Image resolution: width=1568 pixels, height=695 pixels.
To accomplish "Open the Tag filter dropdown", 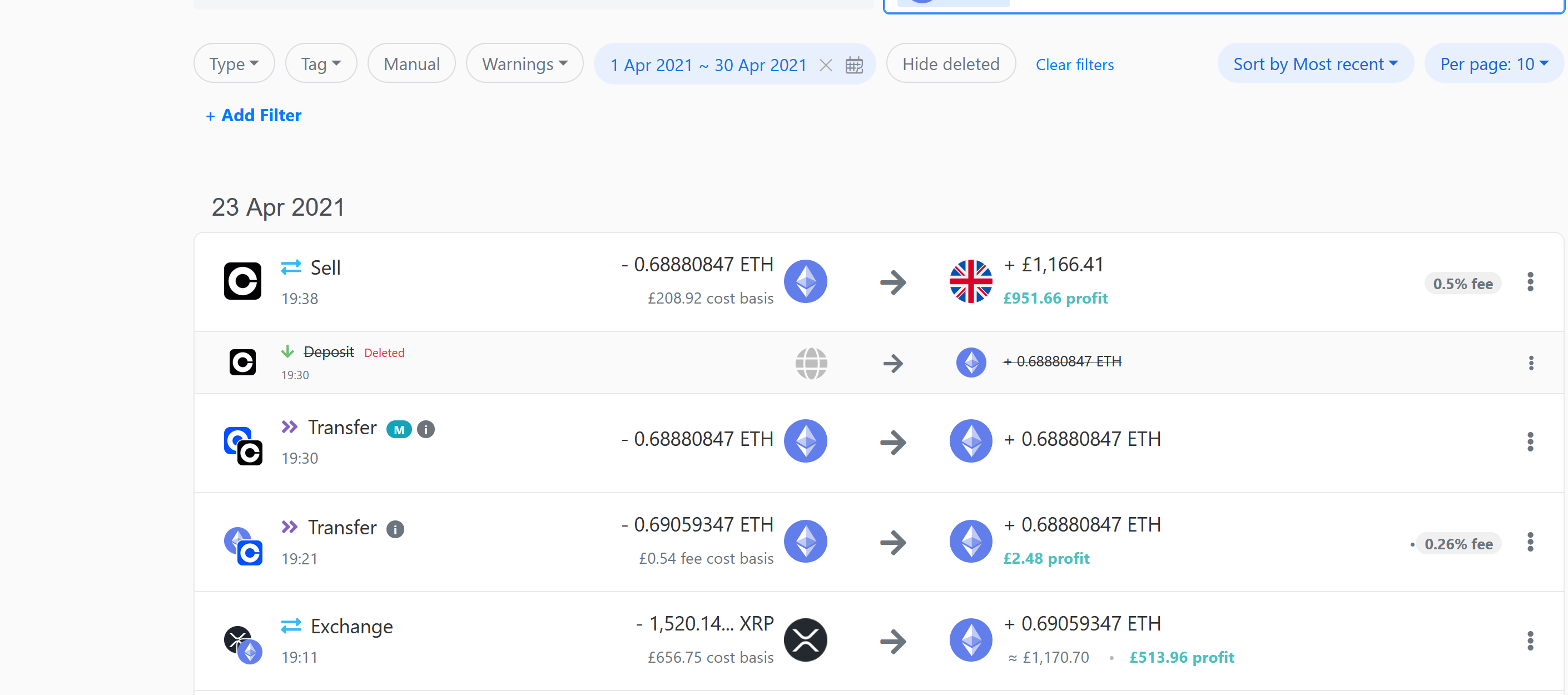I will click(x=320, y=63).
